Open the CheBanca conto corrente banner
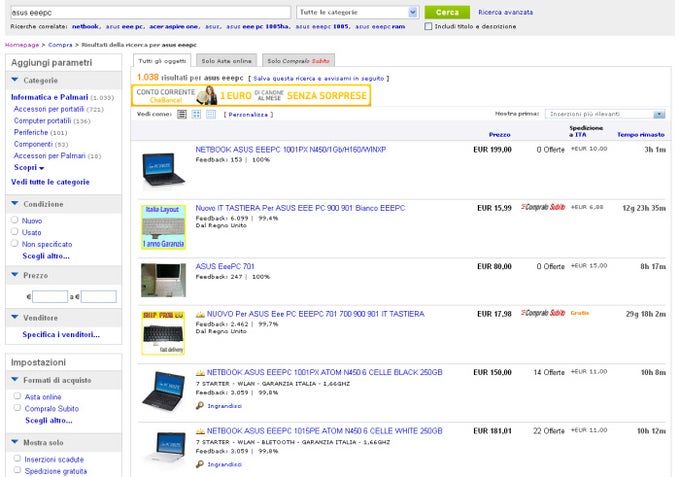This screenshot has width=680, height=477. (x=251, y=95)
